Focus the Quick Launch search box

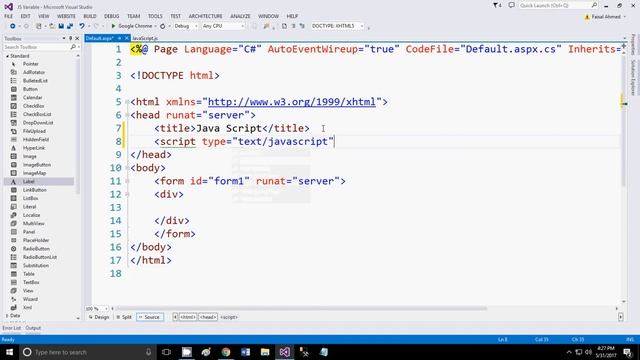(x=558, y=5)
